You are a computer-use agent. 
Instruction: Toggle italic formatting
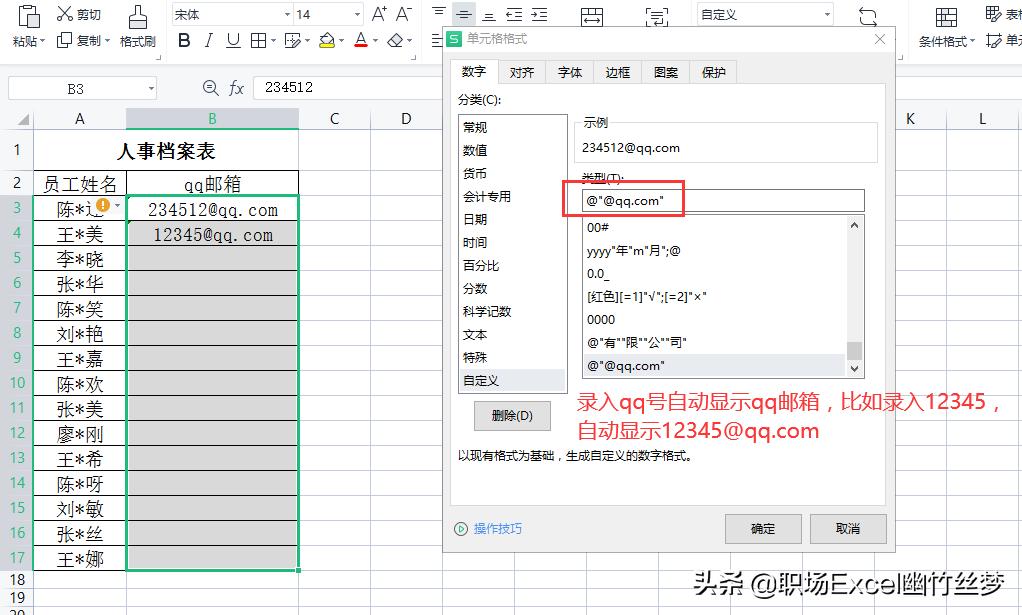coord(207,40)
